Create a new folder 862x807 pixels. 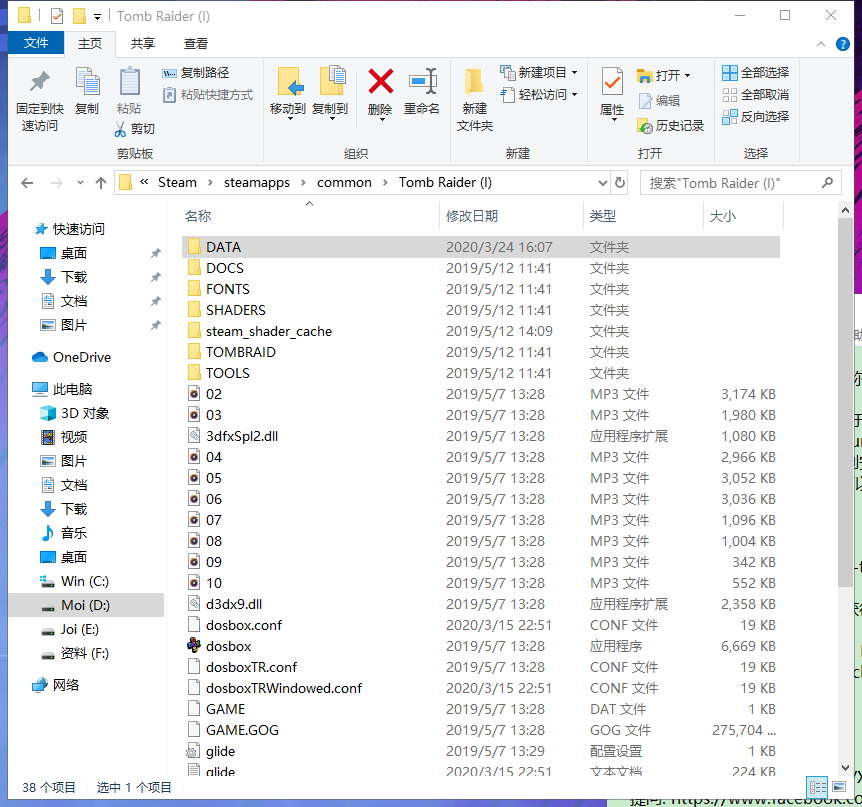(474, 100)
